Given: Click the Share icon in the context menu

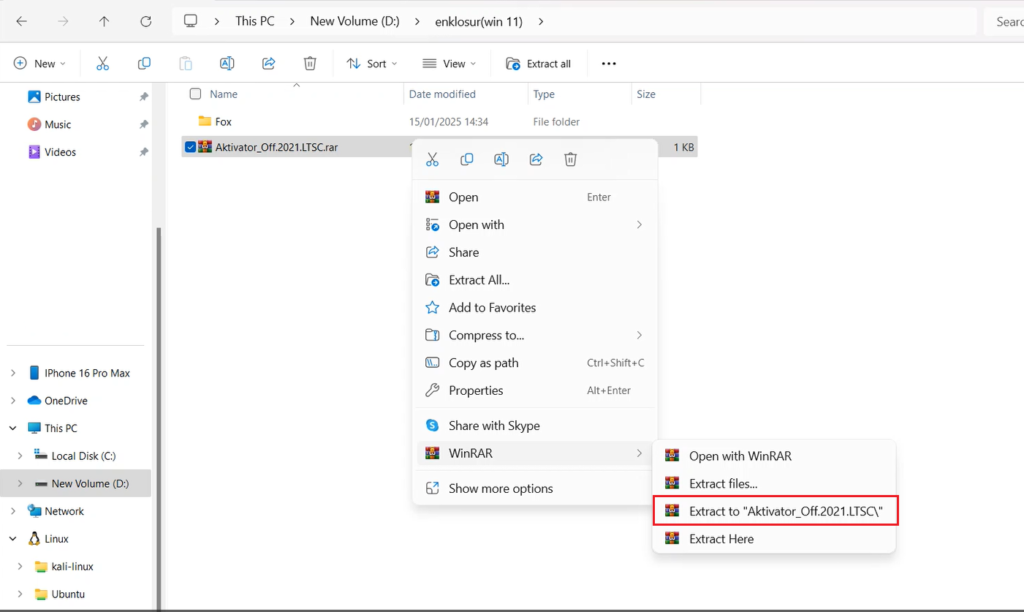Looking at the screenshot, I should [x=536, y=159].
